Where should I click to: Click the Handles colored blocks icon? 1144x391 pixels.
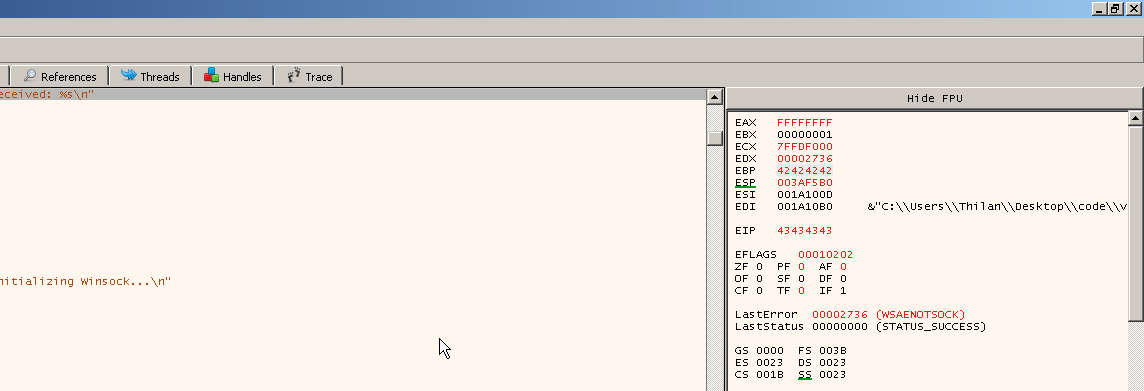tap(212, 75)
